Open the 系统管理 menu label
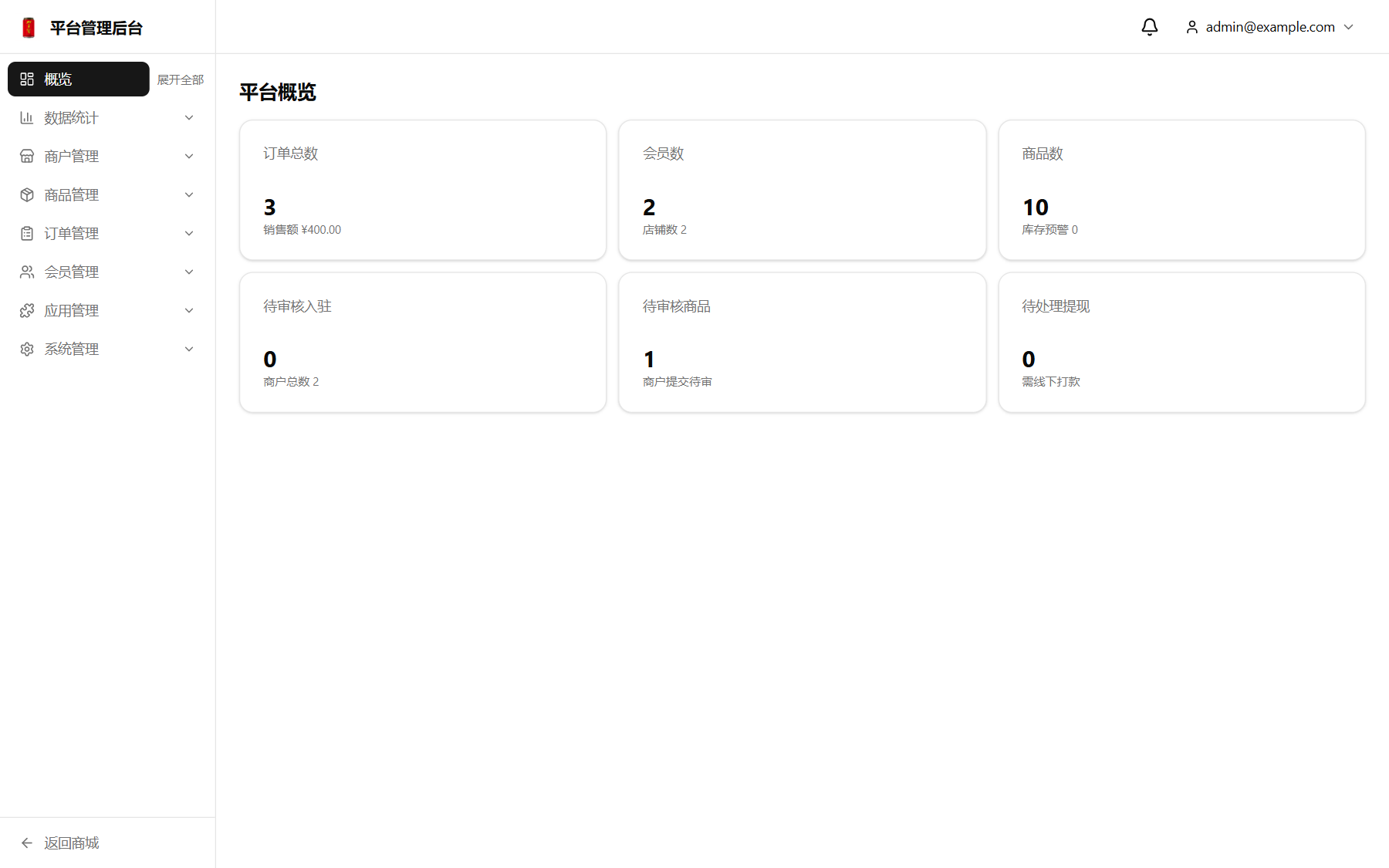Screen dimensions: 1389x868 click(71, 349)
